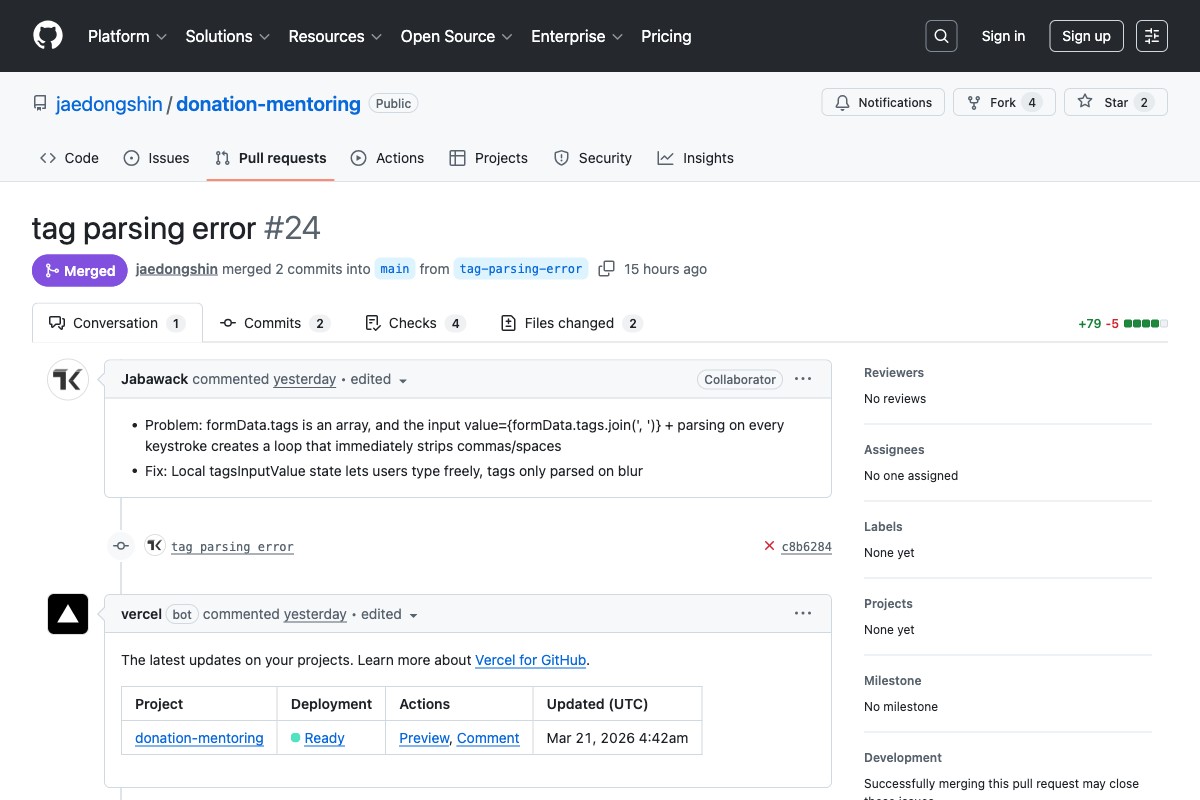Open the search icon in the top navigation
This screenshot has width=1200, height=800.
coord(940,36)
